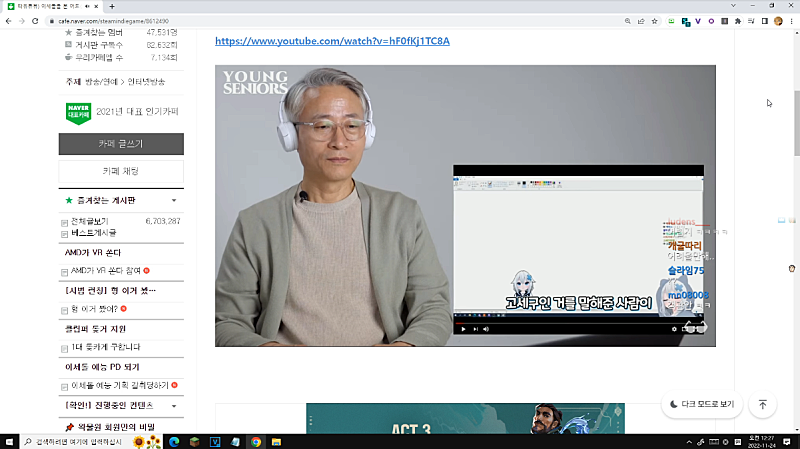Screen dimensions: 800x449
Task: Open the 베스트게시글 board
Action: 95,232
